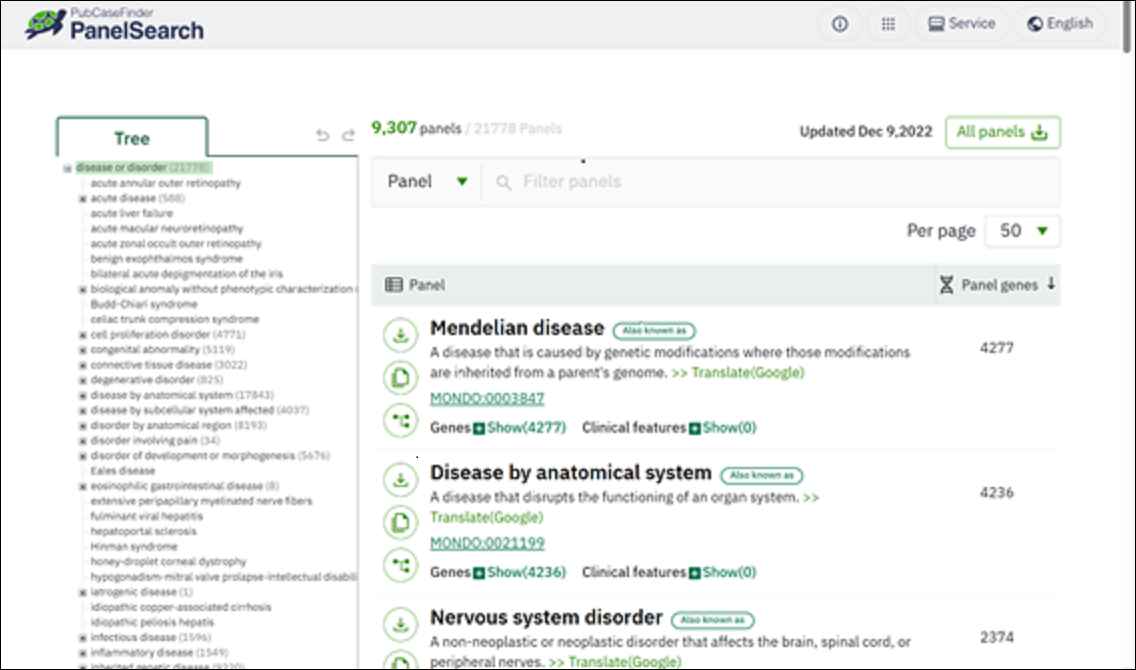Open the Service menu
Image resolution: width=1136 pixels, height=670 pixels.
coord(961,24)
